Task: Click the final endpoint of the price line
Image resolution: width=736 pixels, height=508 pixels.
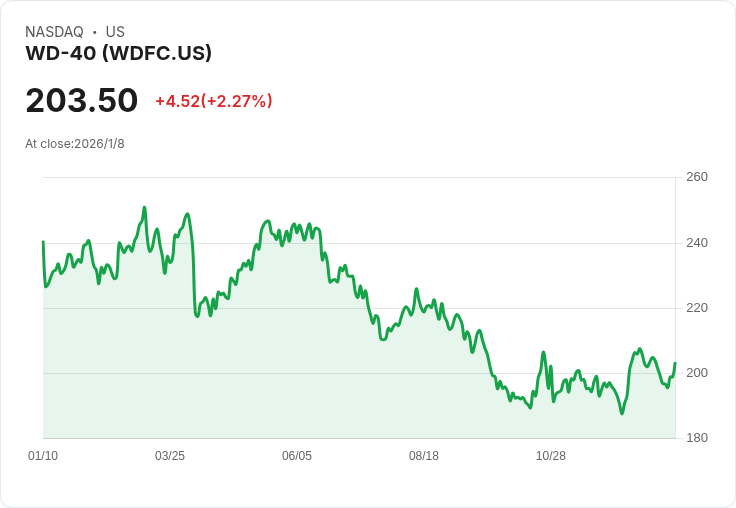Action: point(675,363)
